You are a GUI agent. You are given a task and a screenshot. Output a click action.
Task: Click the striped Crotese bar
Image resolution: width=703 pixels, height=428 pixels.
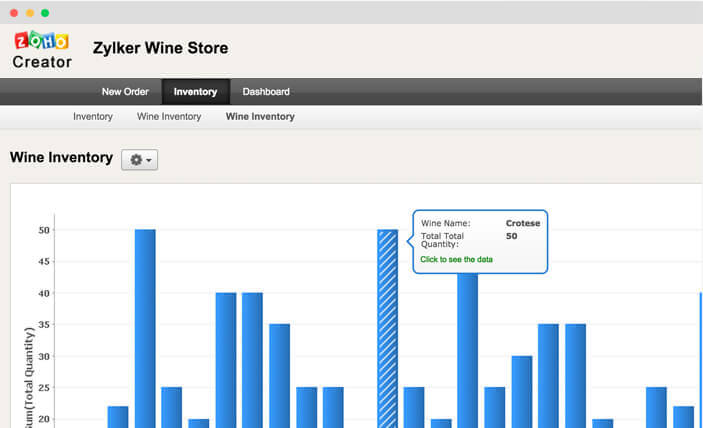click(x=387, y=329)
